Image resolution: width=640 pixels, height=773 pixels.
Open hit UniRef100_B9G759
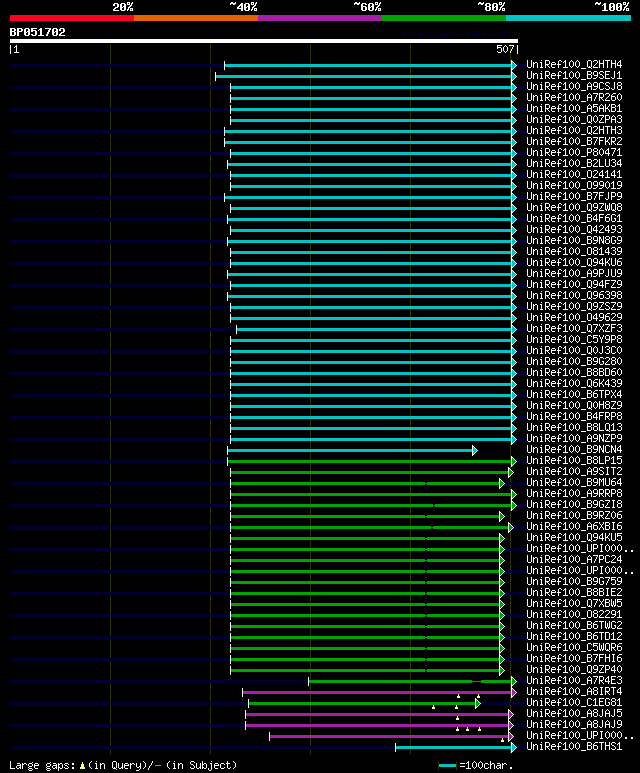click(574, 582)
